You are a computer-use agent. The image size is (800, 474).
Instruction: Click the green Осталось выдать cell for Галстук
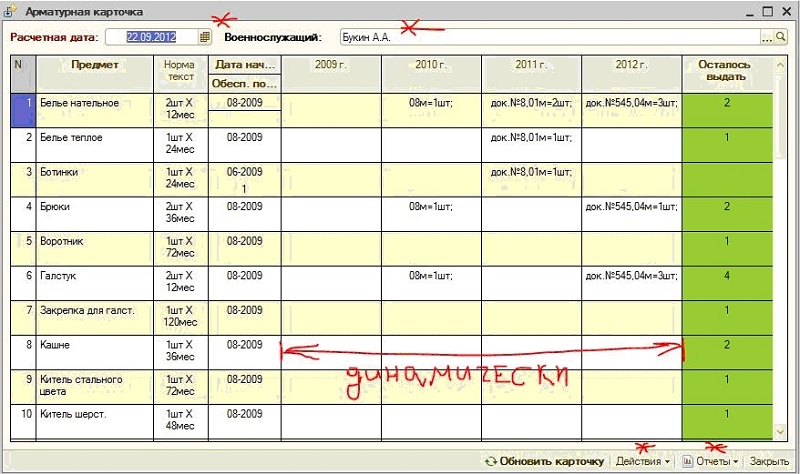pyautogui.click(x=727, y=275)
